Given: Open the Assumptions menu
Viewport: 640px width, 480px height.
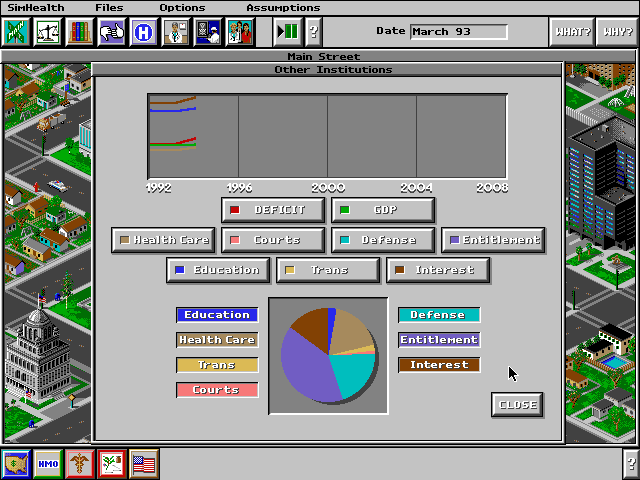Looking at the screenshot, I should click(283, 7).
